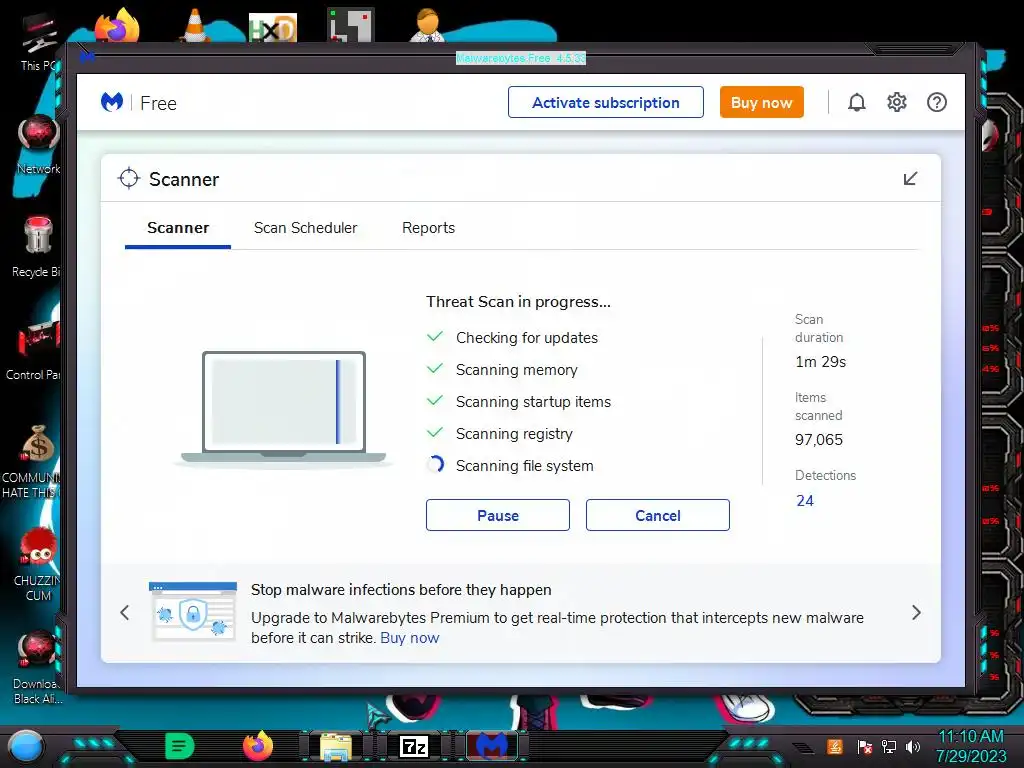The image size is (1024, 768).
Task: Click the scan duration value 1m 29s
Action: coord(820,362)
